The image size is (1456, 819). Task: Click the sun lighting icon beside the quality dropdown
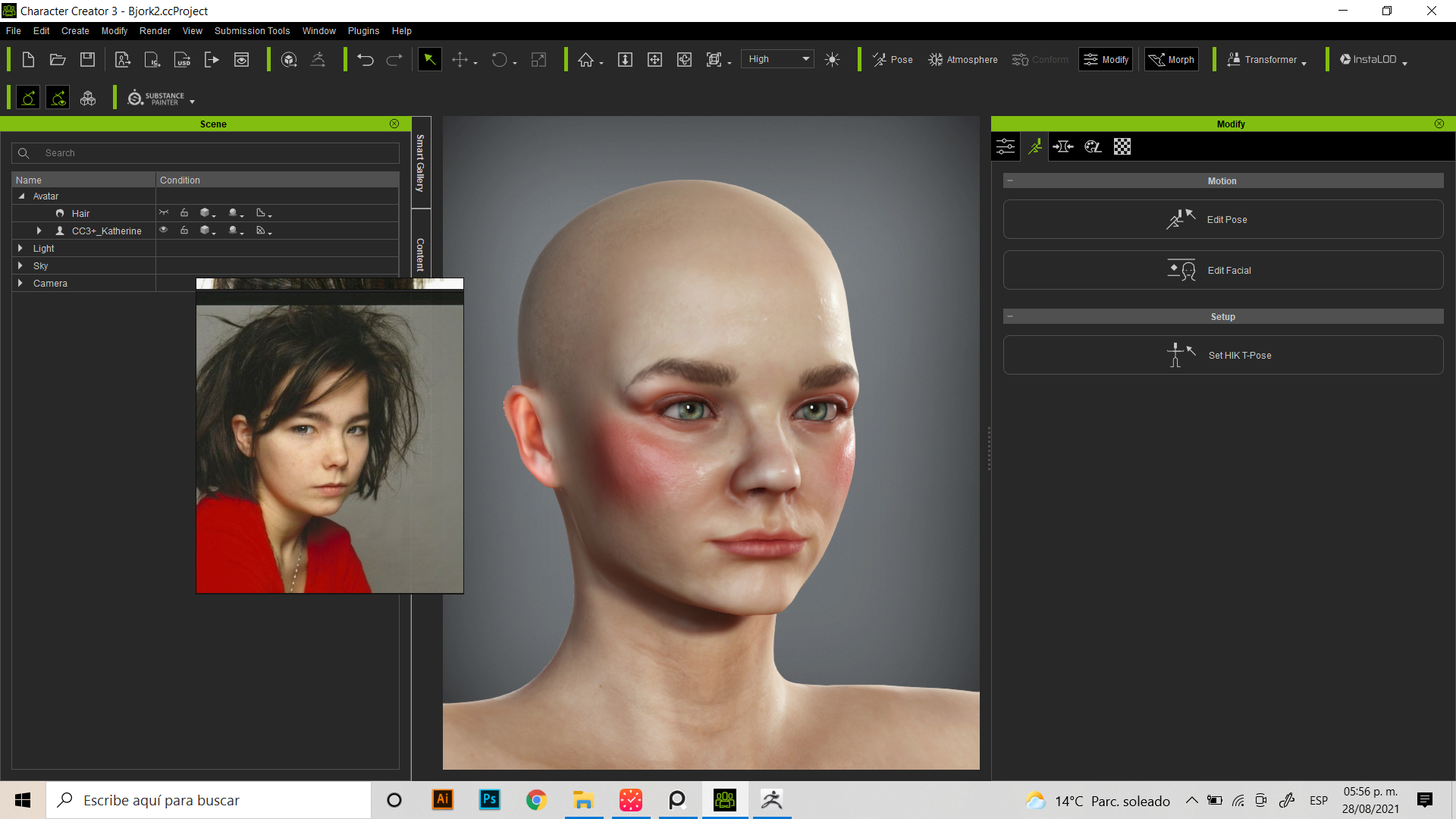click(832, 60)
